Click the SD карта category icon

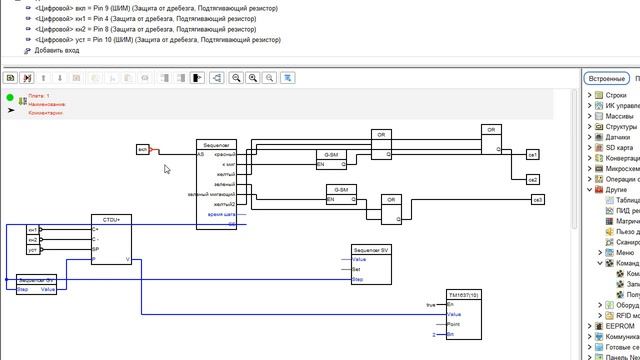pos(599,148)
